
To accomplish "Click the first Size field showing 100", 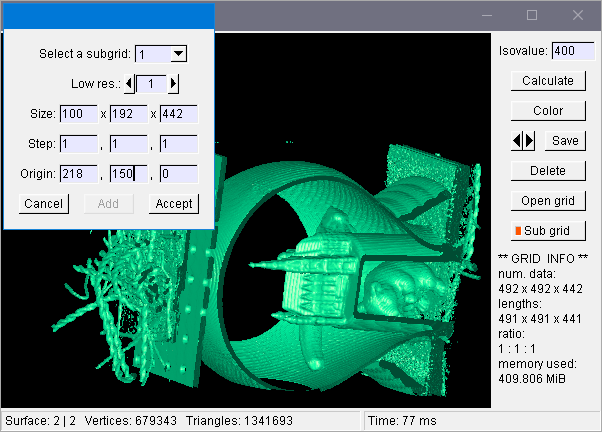I will pyautogui.click(x=78, y=114).
